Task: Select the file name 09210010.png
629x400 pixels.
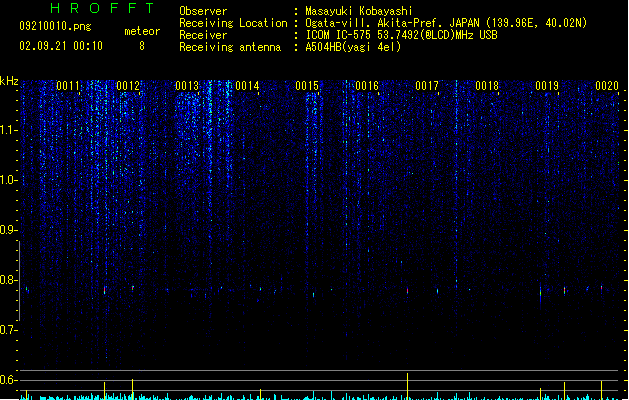Action: click(x=55, y=26)
